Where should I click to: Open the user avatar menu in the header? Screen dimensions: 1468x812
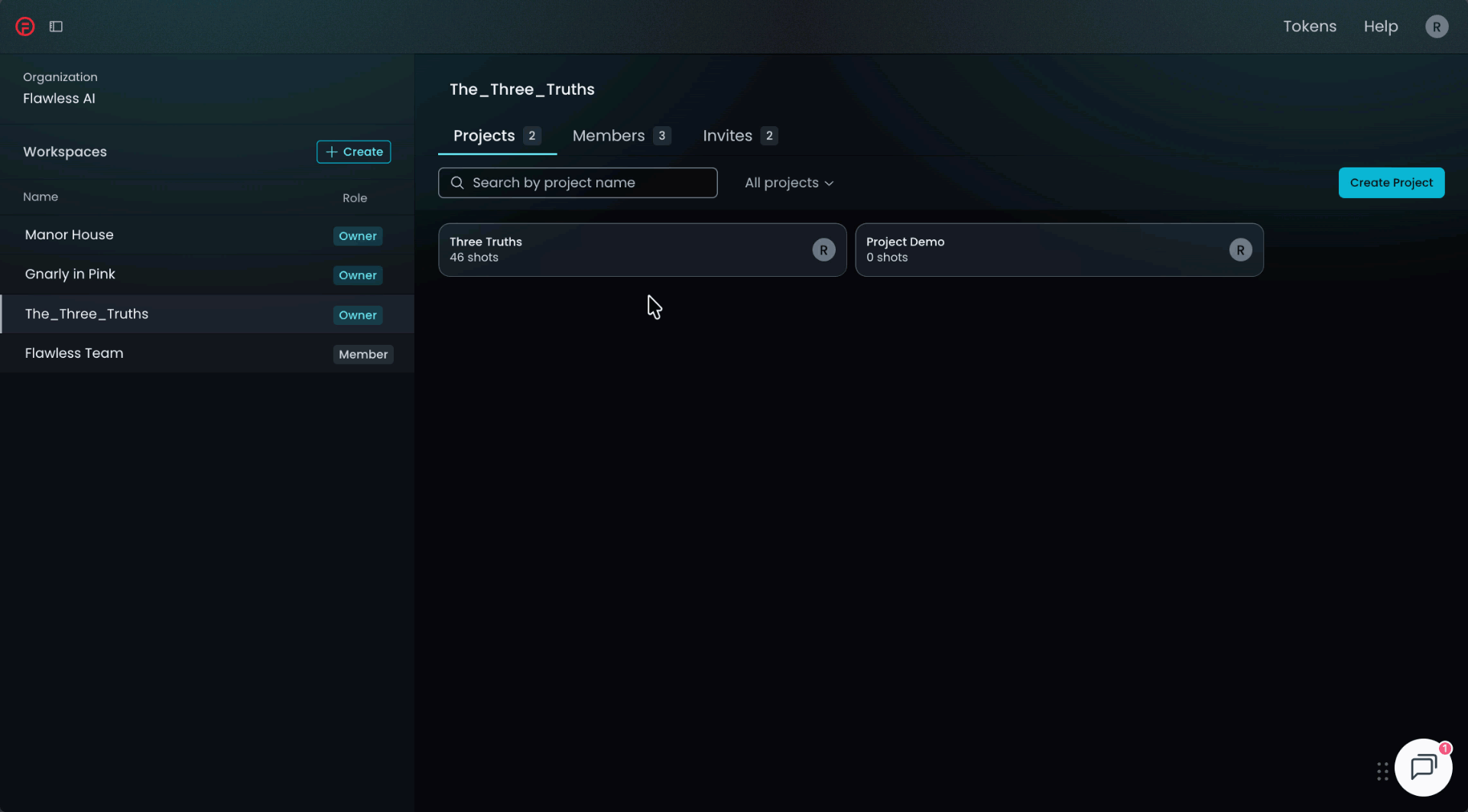click(1436, 27)
